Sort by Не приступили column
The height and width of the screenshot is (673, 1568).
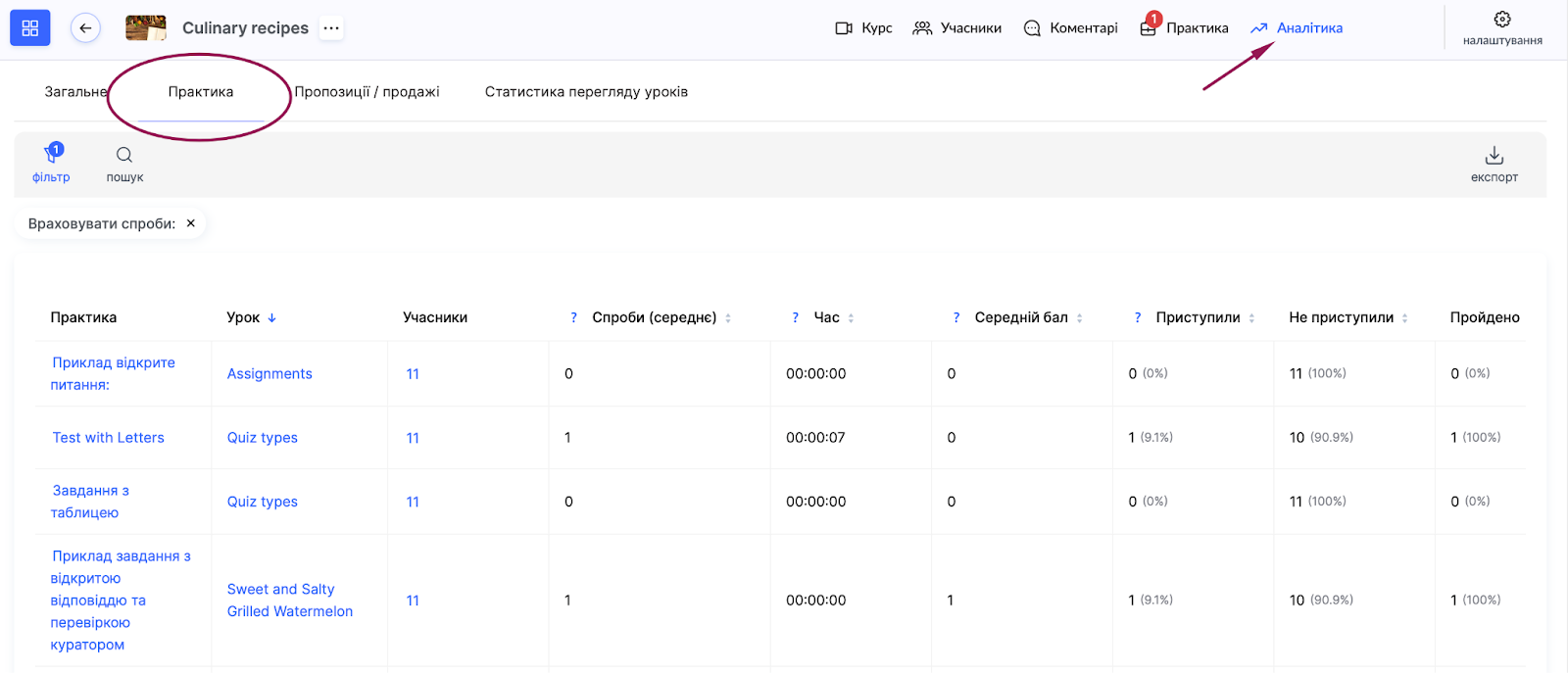point(1404,318)
